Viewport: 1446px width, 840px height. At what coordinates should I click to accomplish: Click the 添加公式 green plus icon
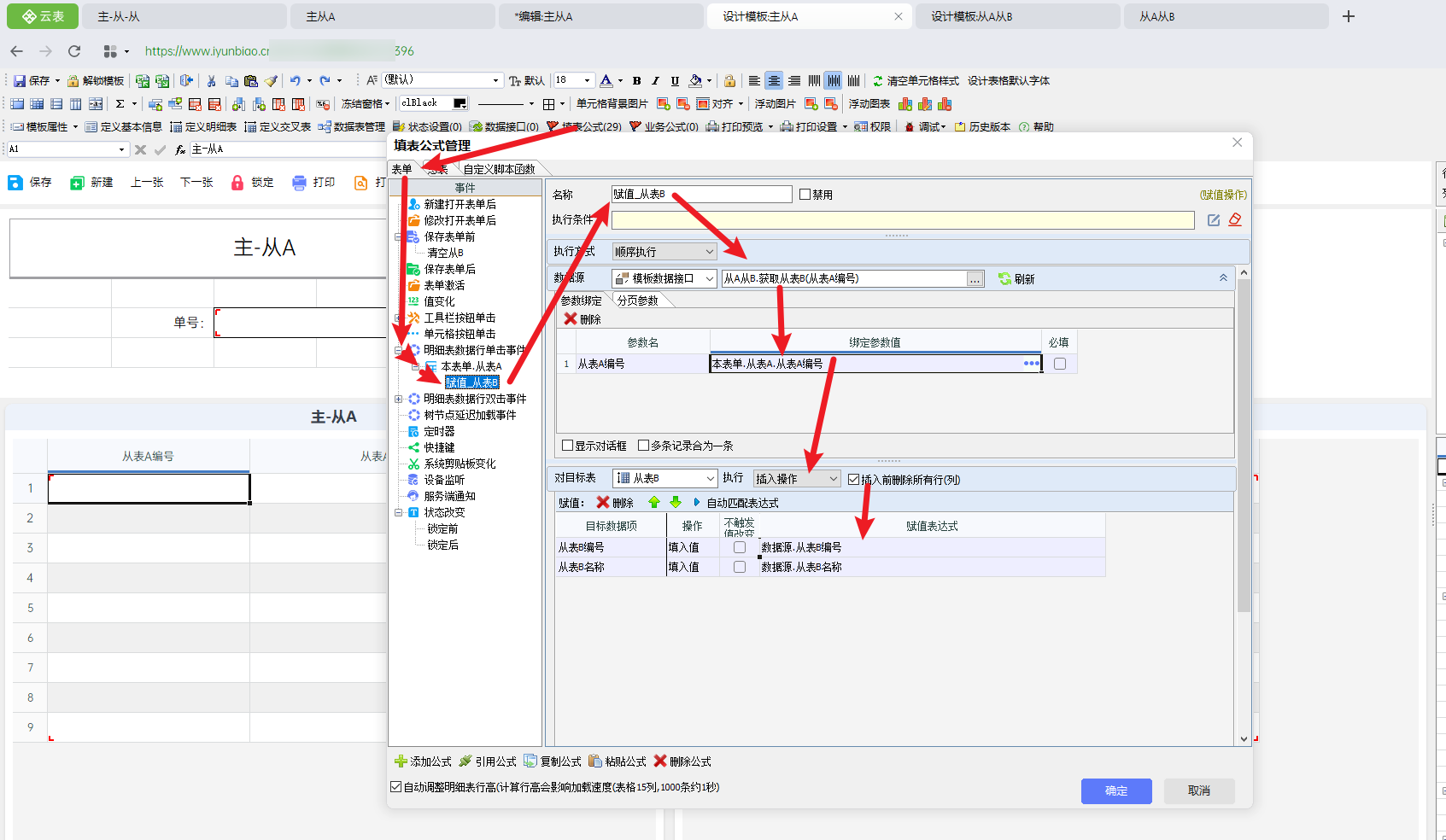[x=401, y=761]
